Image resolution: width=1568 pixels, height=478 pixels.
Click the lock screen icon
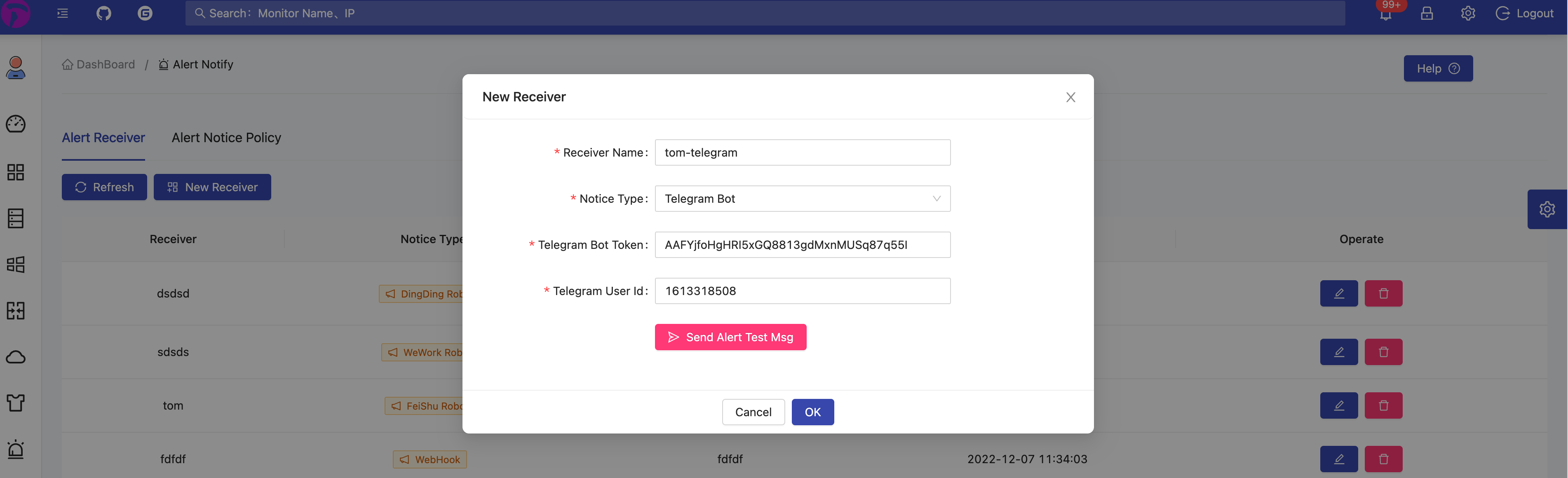point(1427,13)
